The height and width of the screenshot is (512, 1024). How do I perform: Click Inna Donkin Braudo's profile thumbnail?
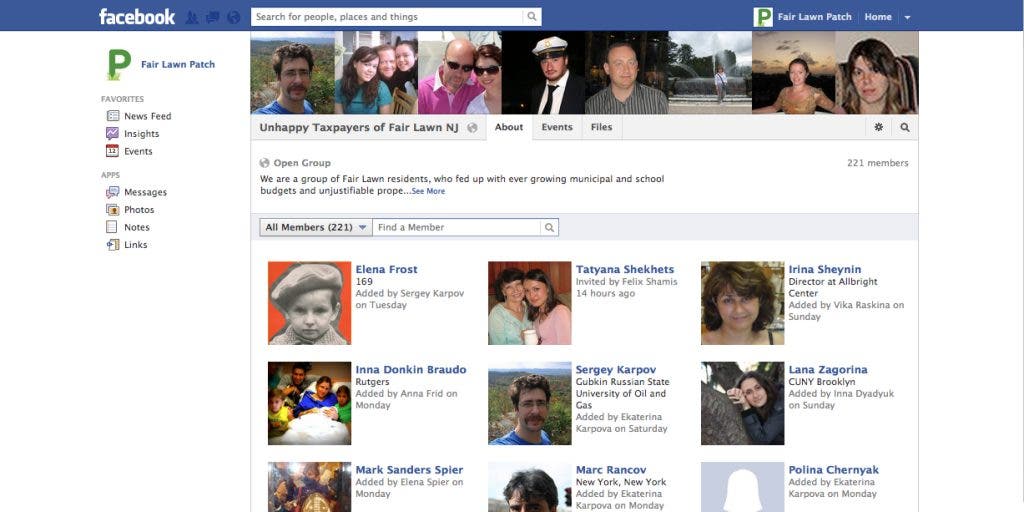[x=310, y=404]
